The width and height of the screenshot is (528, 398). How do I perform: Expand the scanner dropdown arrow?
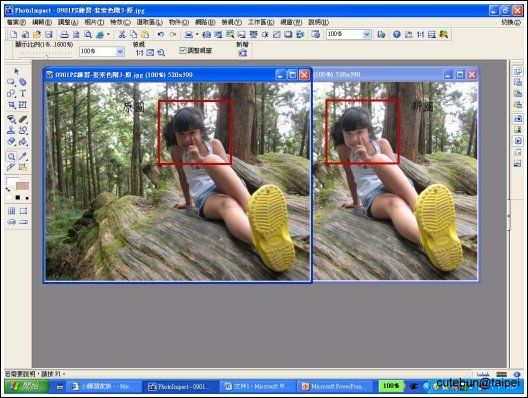pyautogui.click(x=197, y=34)
